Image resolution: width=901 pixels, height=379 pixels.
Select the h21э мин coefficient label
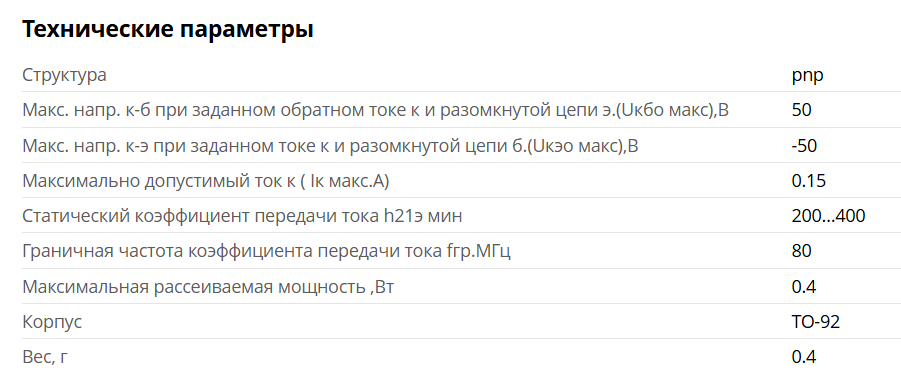(242, 216)
